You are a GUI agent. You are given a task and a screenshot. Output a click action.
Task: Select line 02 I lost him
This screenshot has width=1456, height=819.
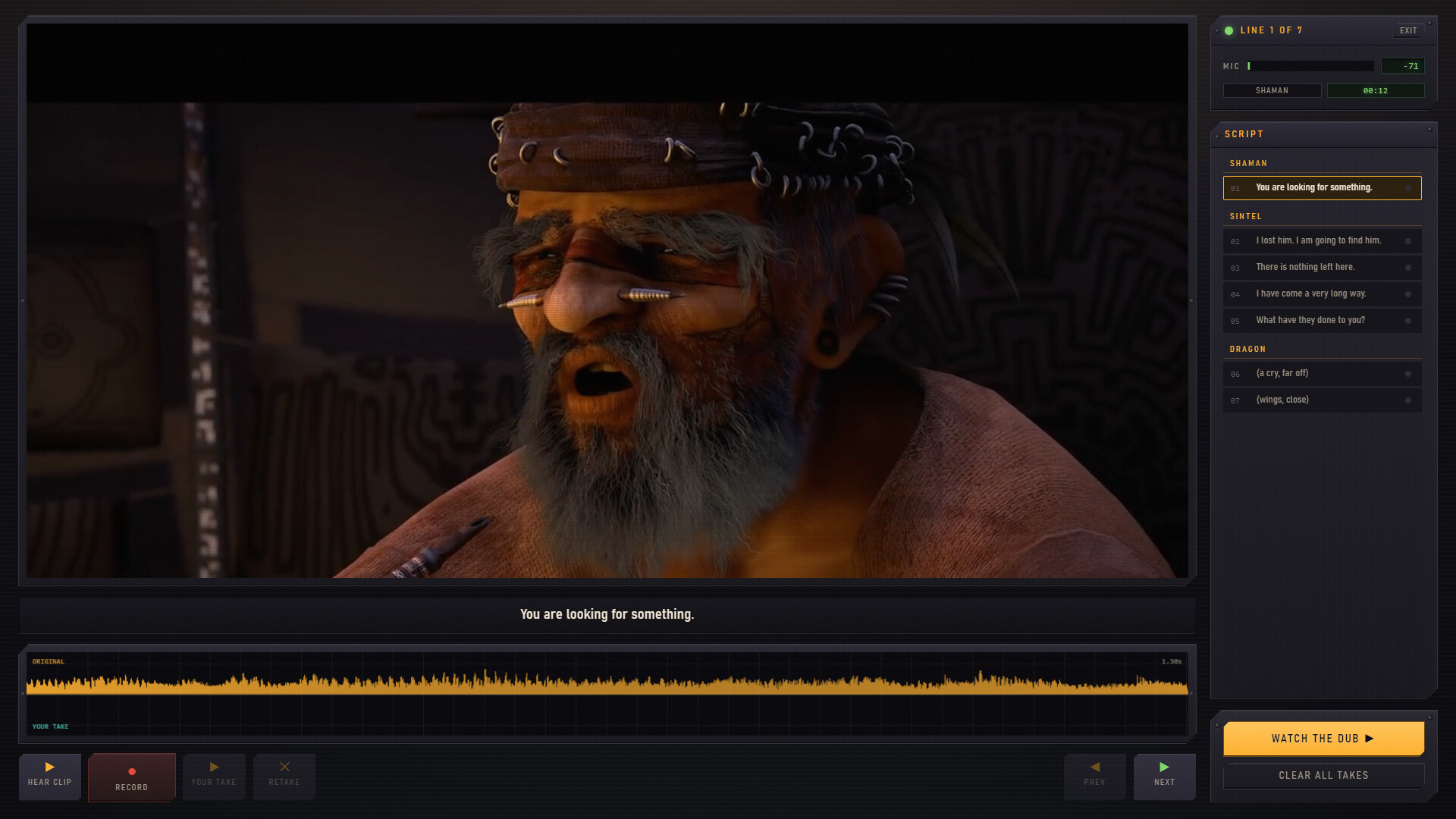tap(1322, 241)
